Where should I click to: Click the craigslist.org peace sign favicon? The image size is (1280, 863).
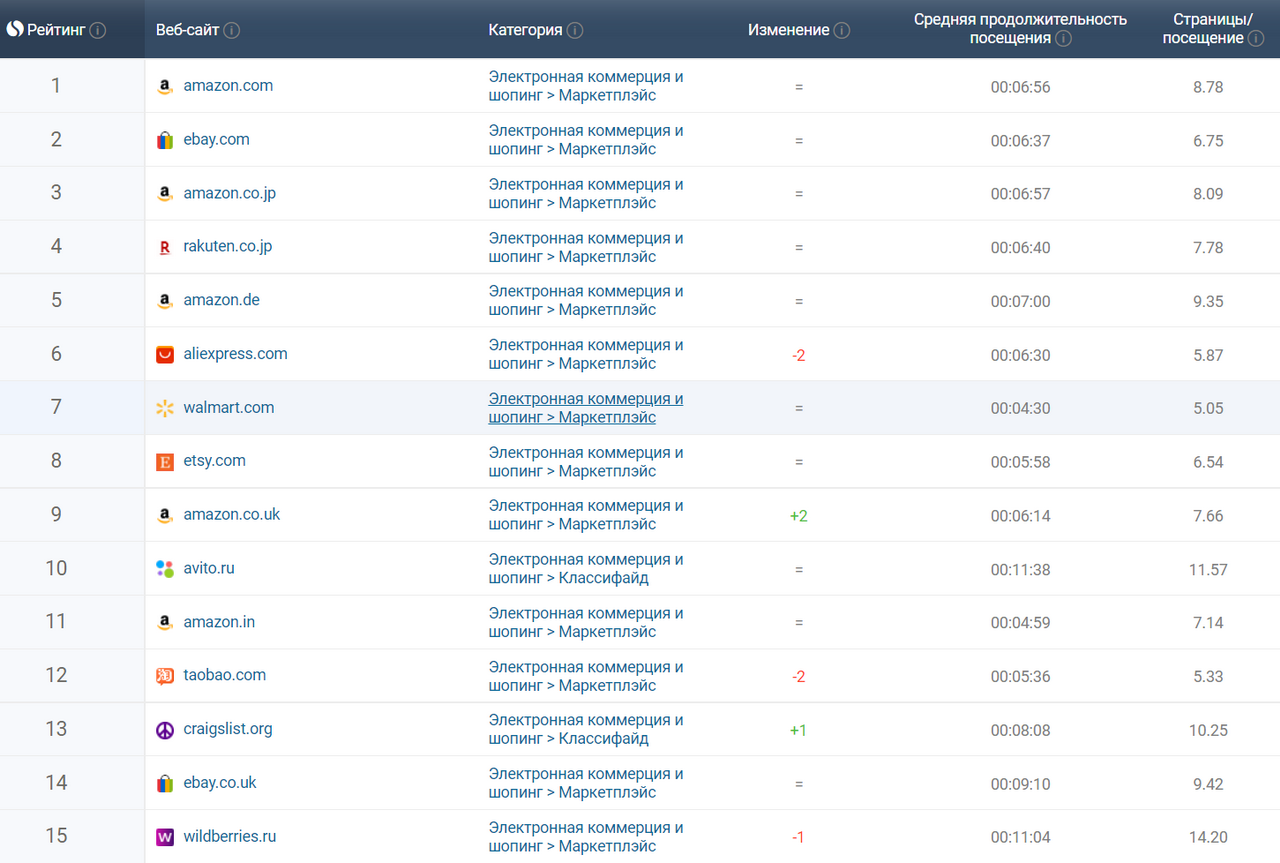165,730
